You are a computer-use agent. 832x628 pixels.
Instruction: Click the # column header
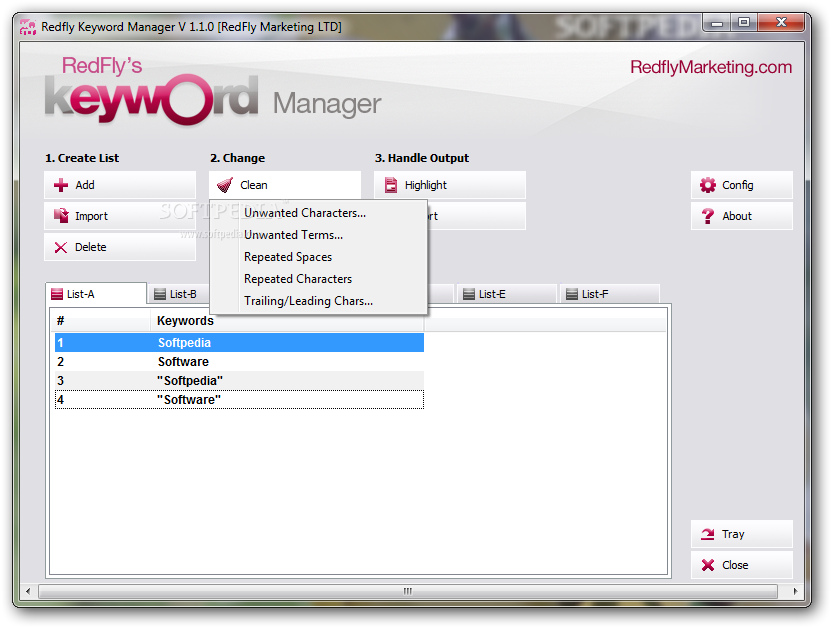[101, 321]
